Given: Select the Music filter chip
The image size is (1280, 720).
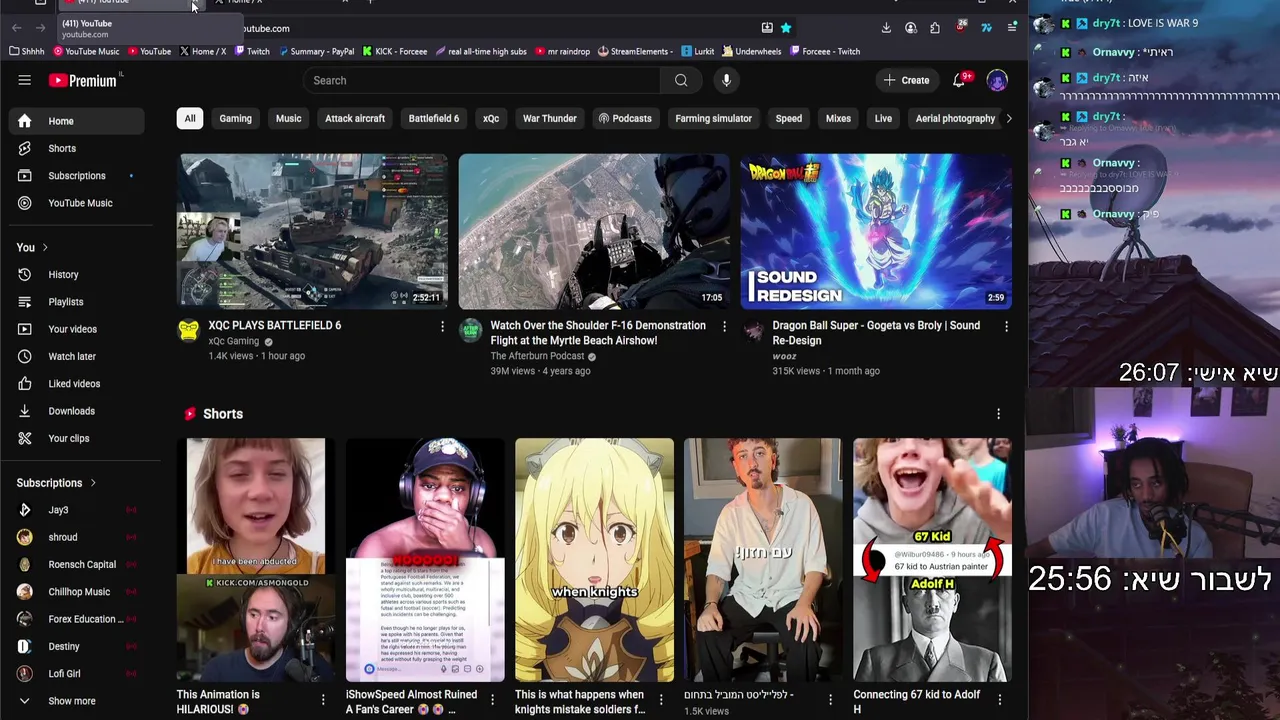Looking at the screenshot, I should pyautogui.click(x=288, y=118).
